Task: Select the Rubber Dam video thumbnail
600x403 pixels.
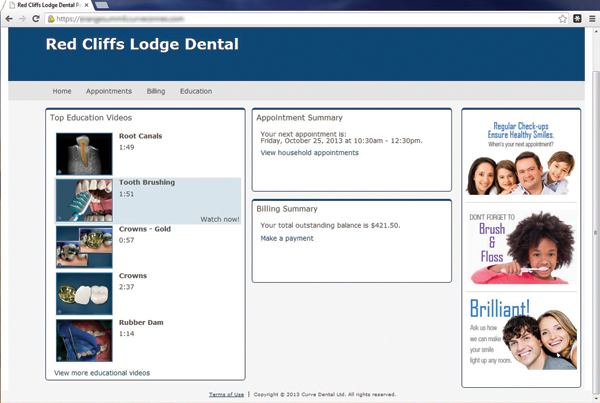Action: (x=84, y=340)
